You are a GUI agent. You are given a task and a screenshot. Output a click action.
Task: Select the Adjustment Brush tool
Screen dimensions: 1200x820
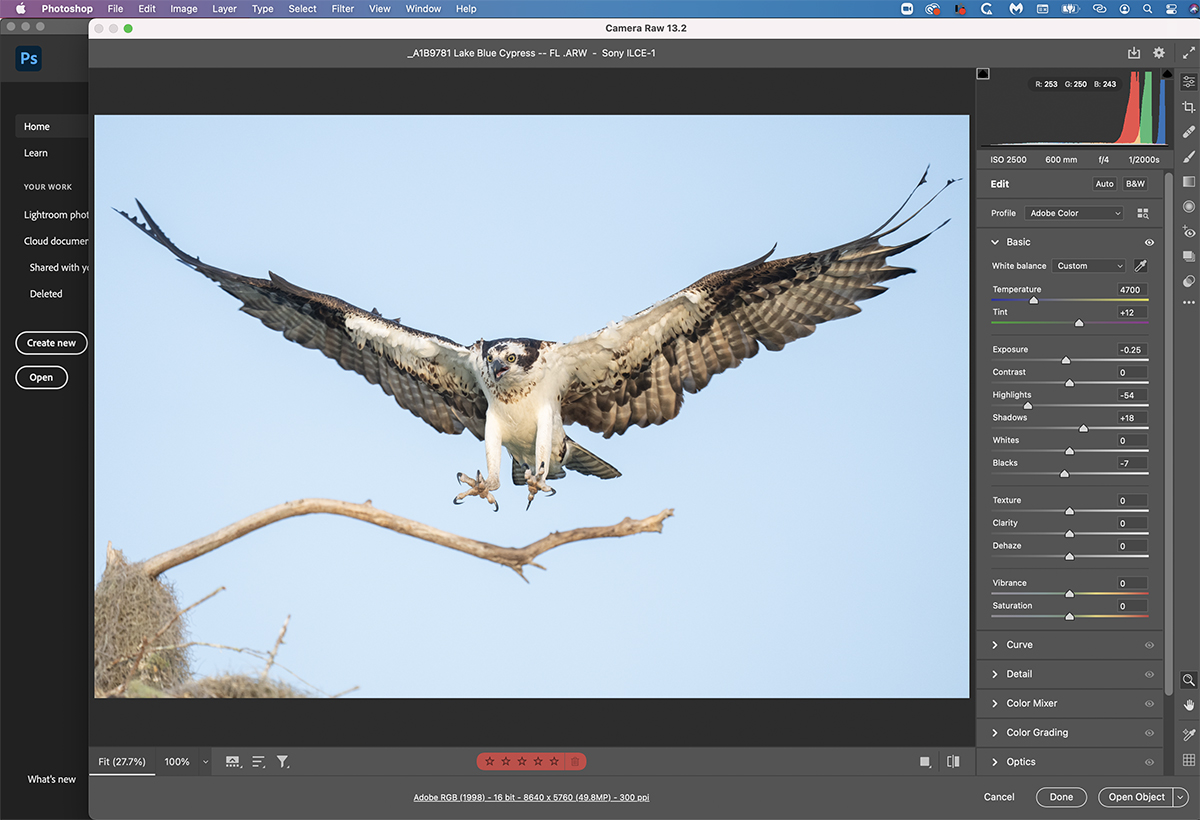click(x=1188, y=157)
